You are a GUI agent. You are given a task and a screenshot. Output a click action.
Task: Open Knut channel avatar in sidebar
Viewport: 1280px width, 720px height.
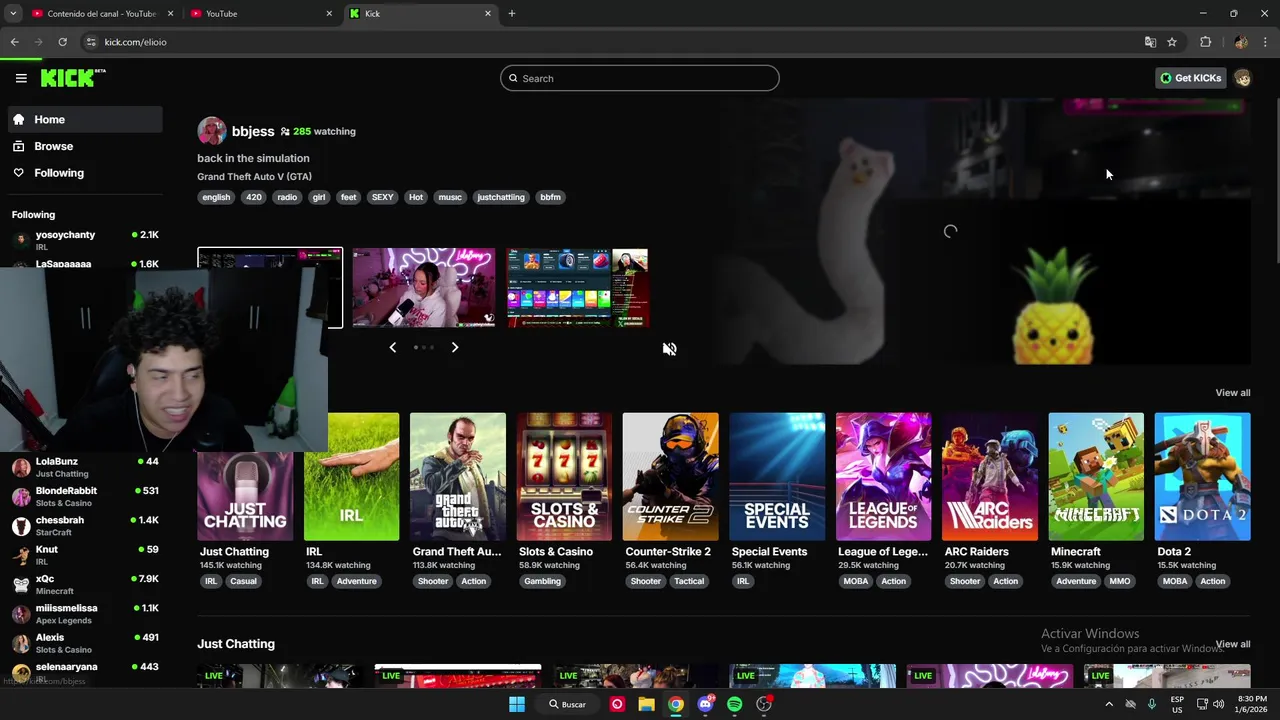click(x=21, y=555)
